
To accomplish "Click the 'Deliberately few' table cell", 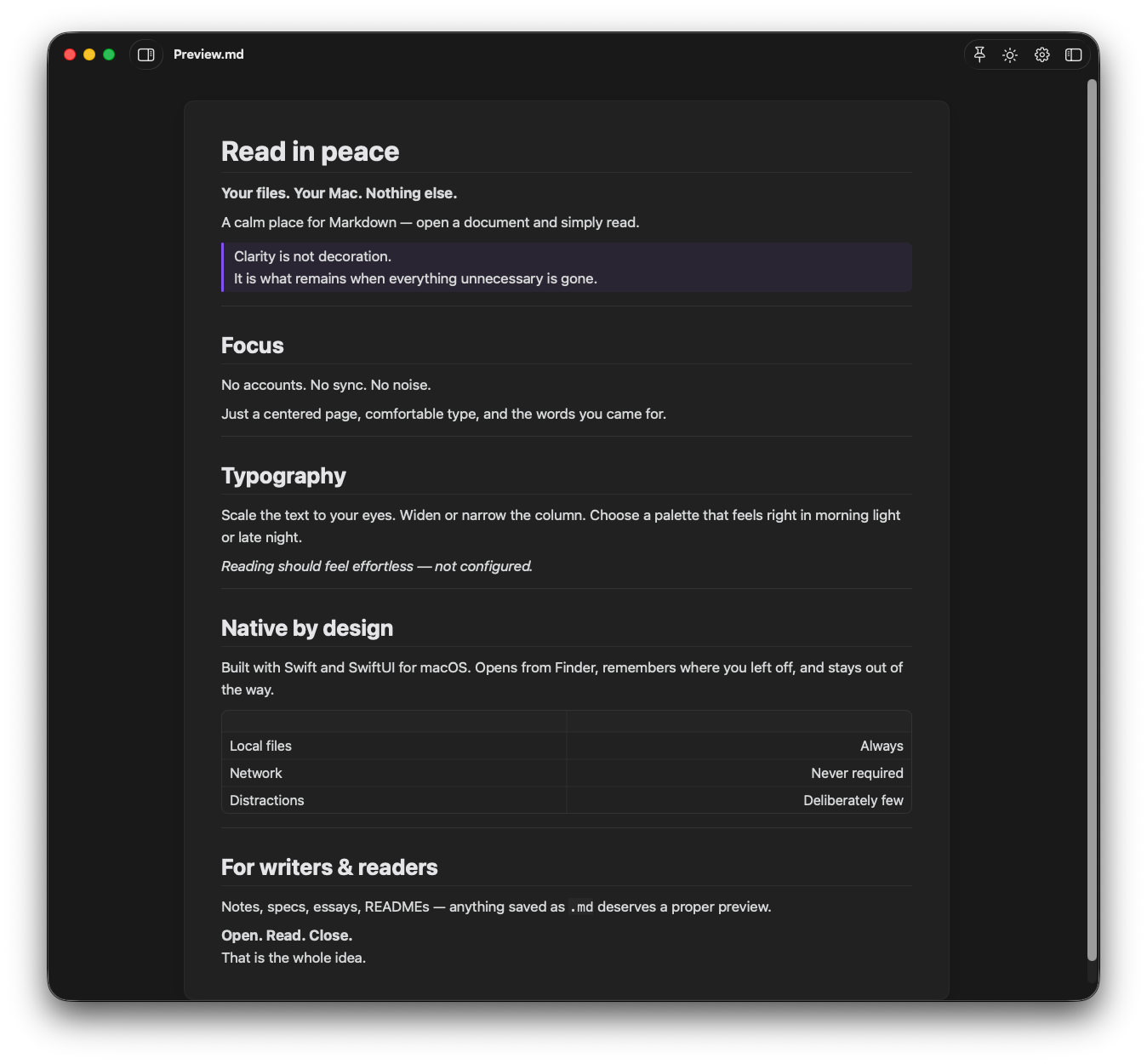I will point(739,800).
